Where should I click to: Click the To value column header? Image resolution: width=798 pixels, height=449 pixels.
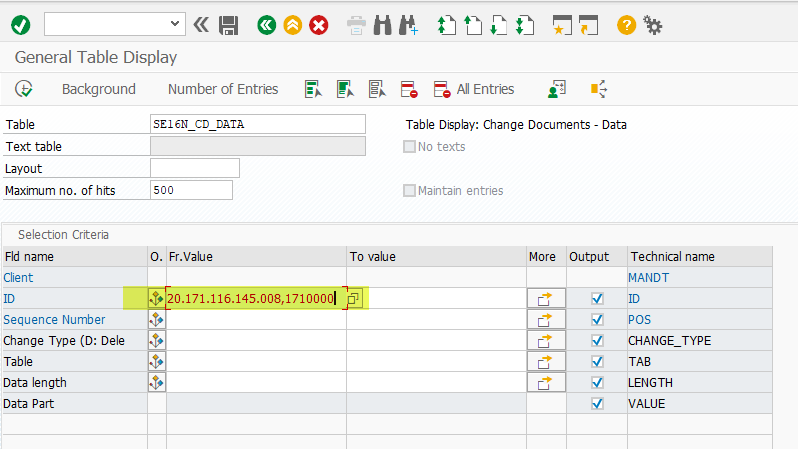click(x=437, y=257)
